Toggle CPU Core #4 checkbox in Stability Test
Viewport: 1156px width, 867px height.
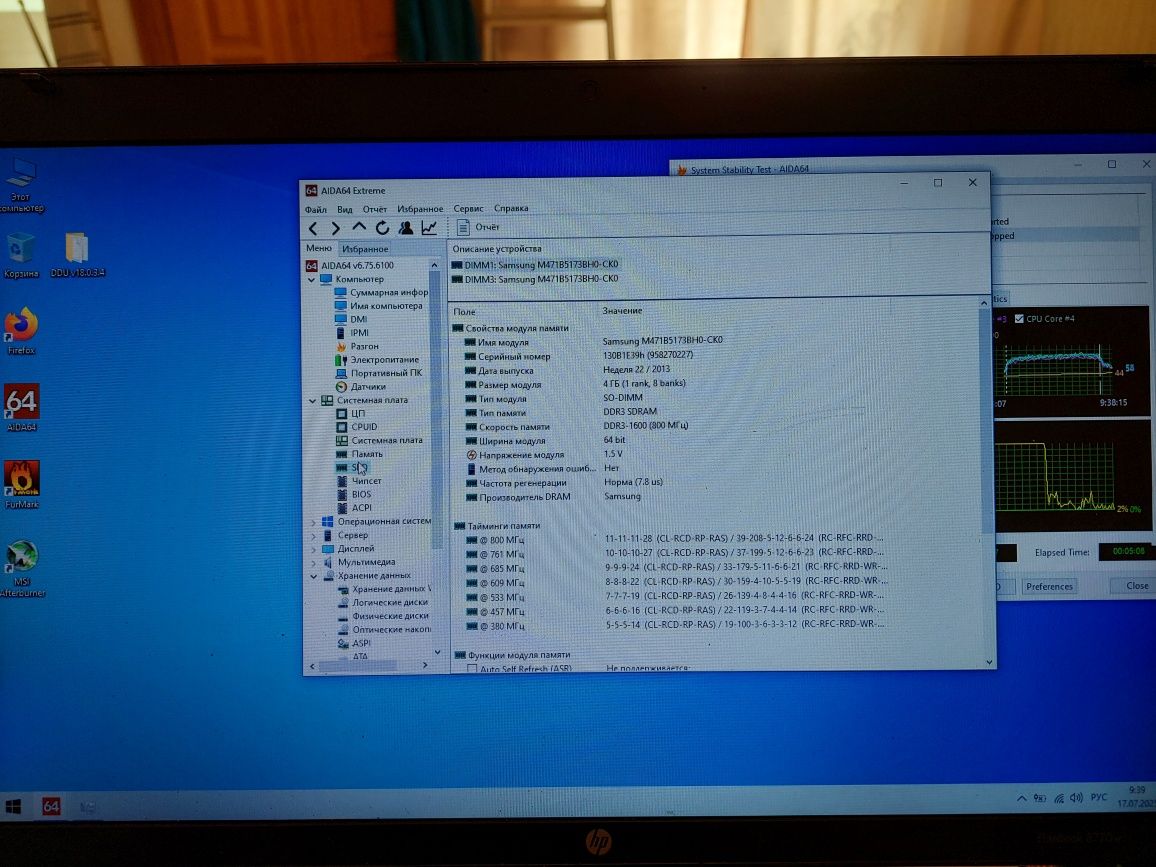tap(1020, 318)
